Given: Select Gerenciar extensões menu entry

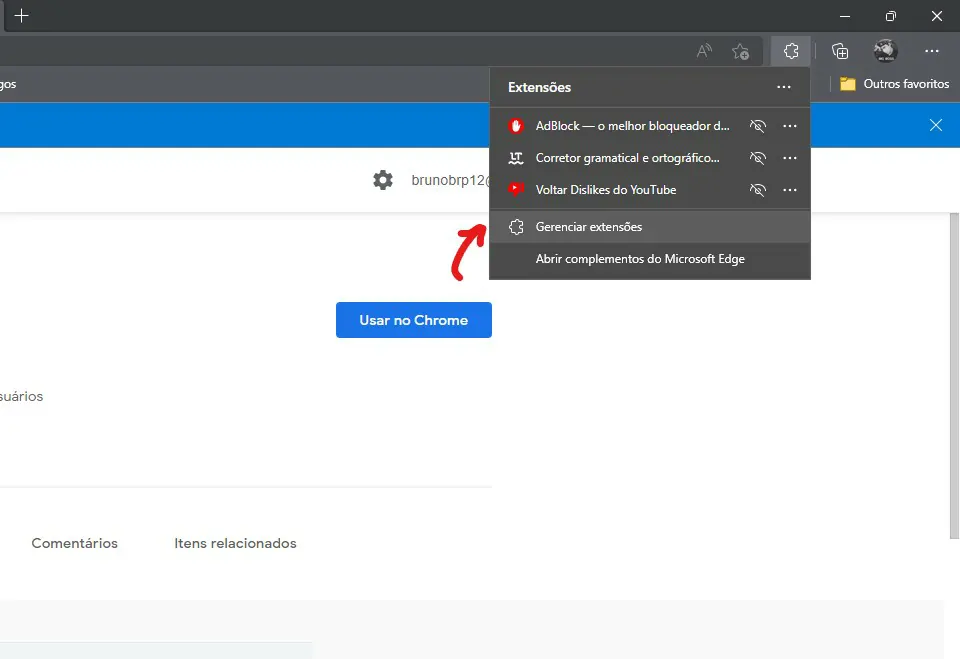Looking at the screenshot, I should point(650,227).
